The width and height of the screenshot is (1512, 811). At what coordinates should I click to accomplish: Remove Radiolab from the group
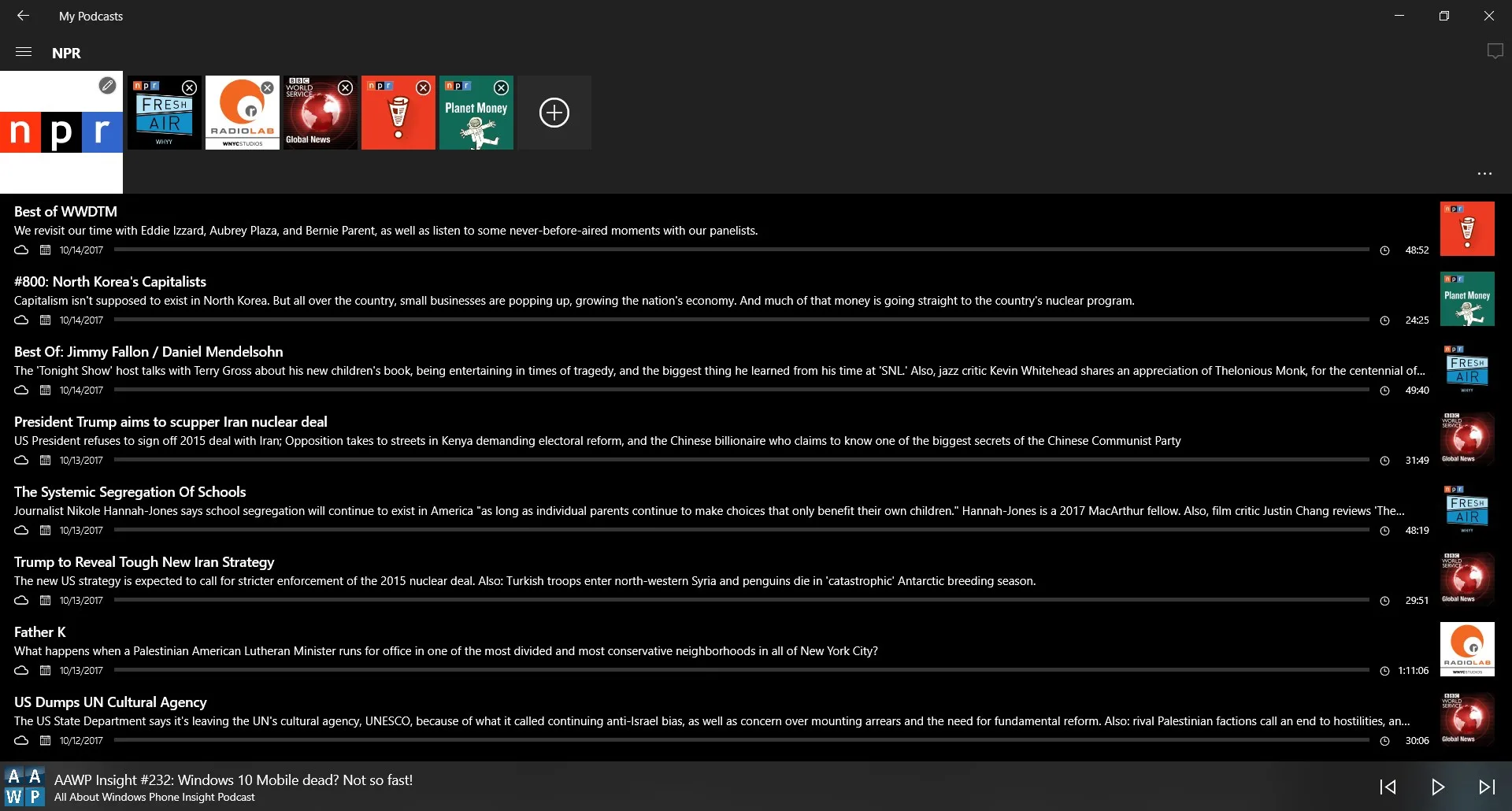267,87
